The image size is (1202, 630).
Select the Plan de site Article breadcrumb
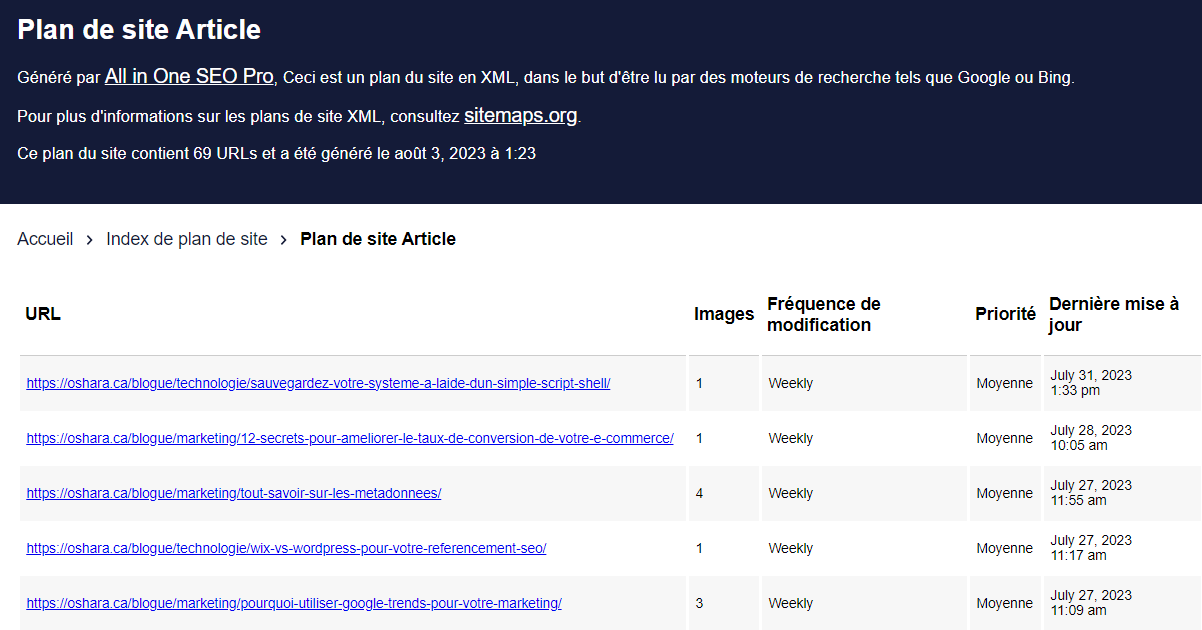tap(378, 239)
